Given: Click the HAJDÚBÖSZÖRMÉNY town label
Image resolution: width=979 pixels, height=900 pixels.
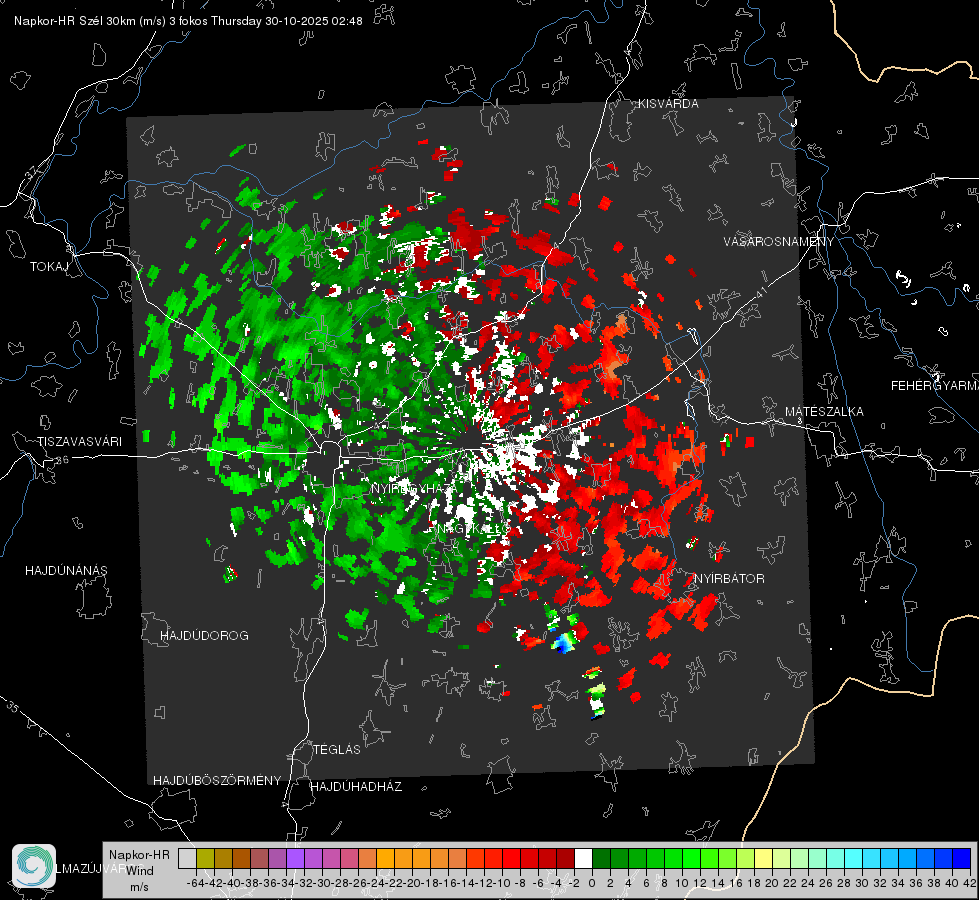Looking at the screenshot, I should 217,781.
